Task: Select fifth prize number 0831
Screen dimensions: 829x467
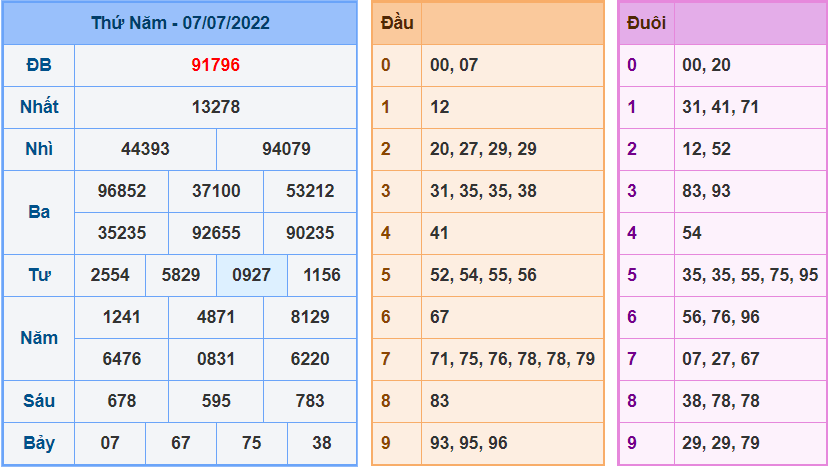Action: coord(216,359)
